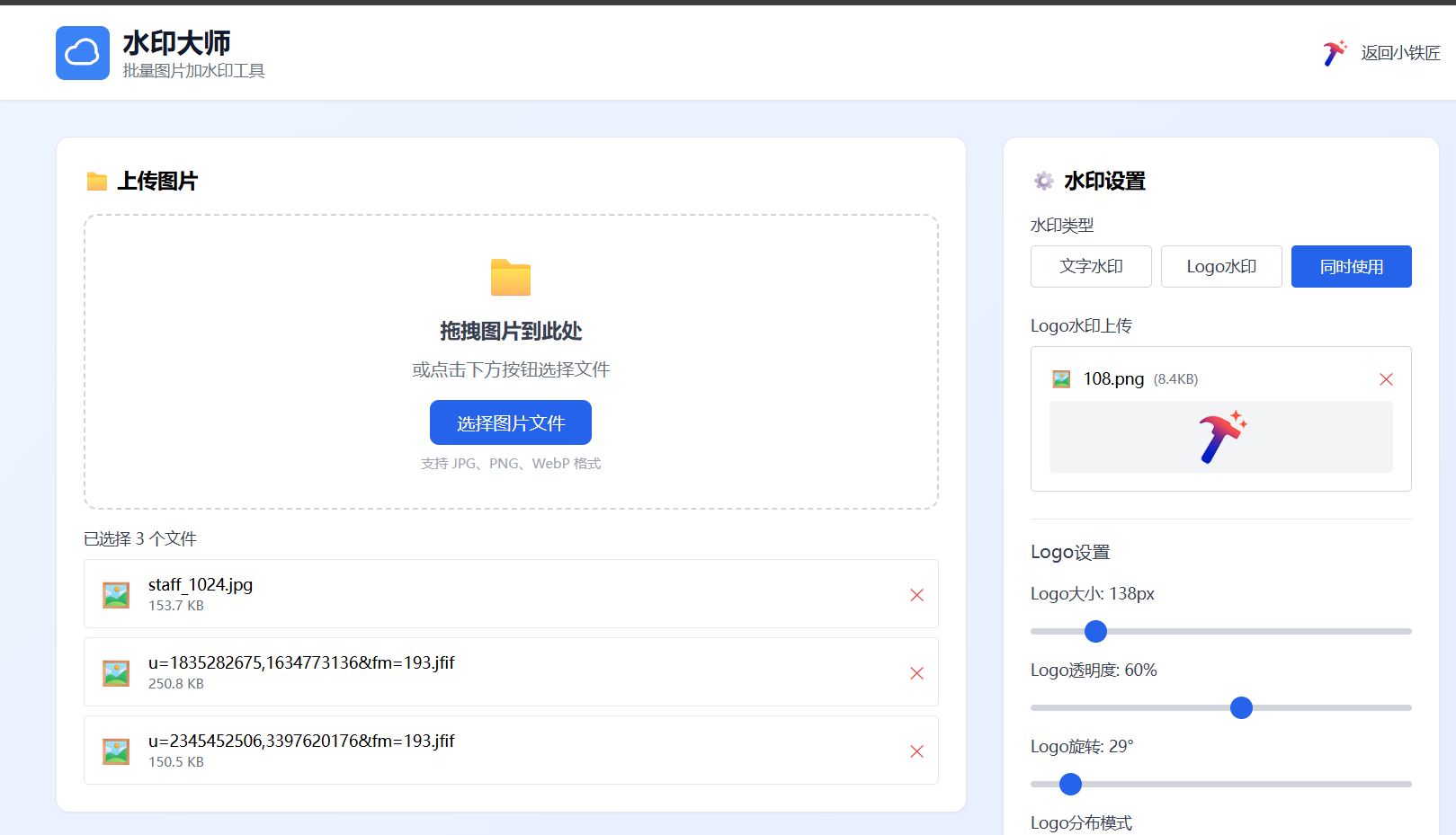Switch to Logo水印 watermark type
The height and width of the screenshot is (835, 1456).
(1221, 267)
